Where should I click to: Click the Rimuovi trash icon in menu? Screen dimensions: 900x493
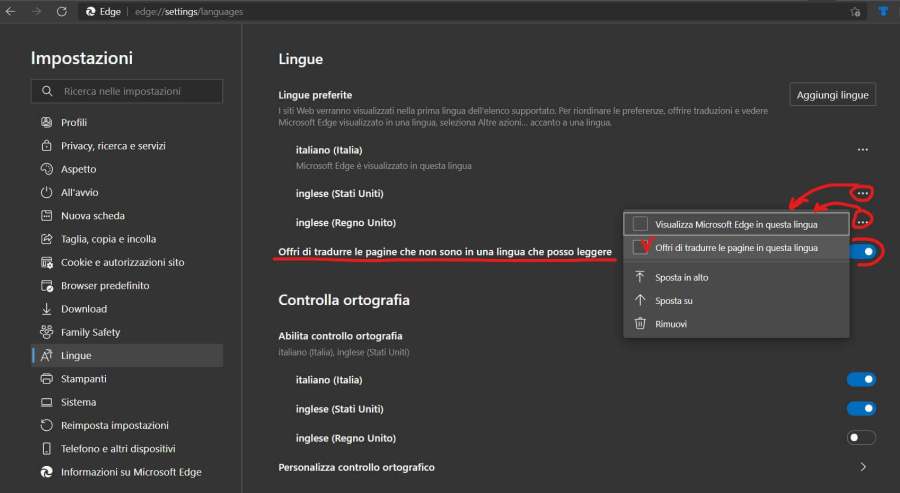tap(640, 323)
